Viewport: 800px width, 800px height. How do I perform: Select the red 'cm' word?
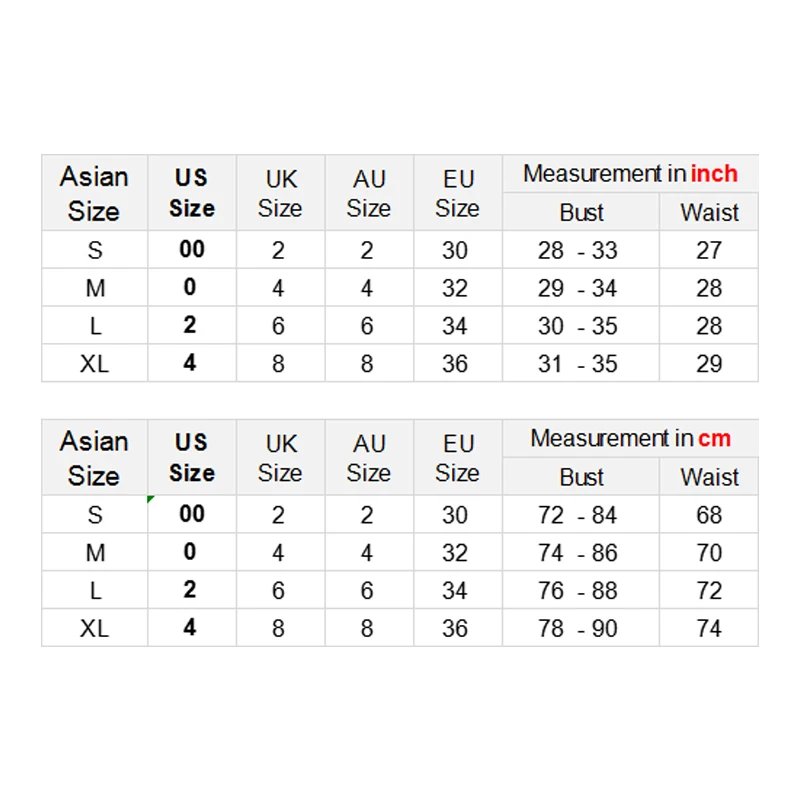coord(714,438)
